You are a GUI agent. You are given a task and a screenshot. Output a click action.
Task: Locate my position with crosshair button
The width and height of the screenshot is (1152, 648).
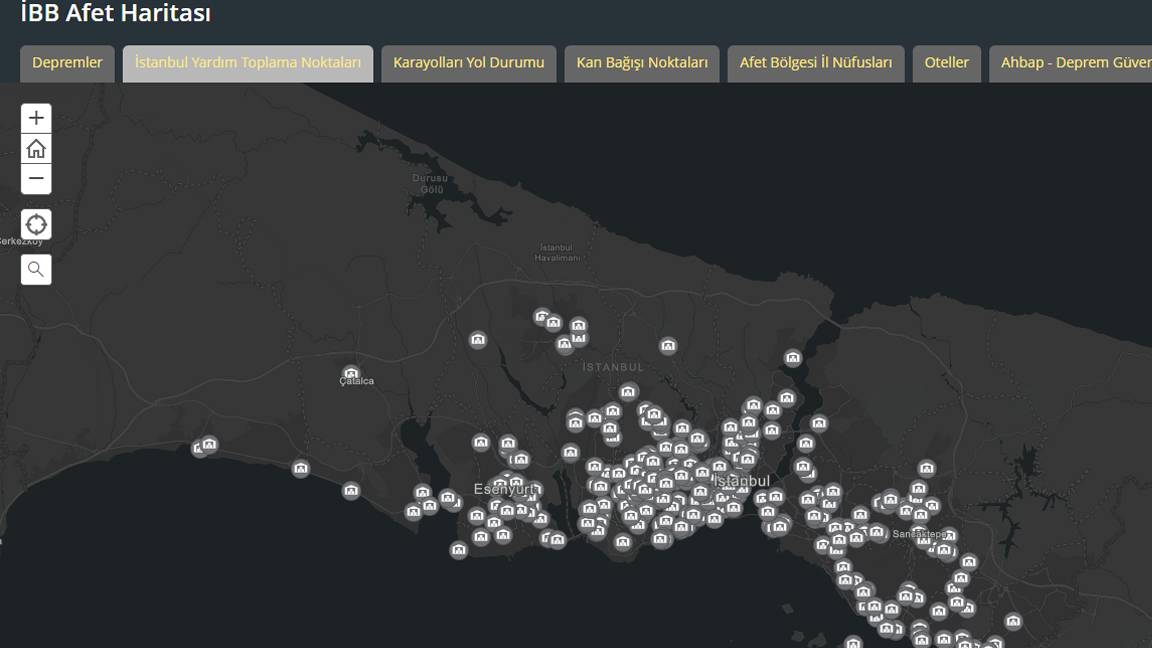pos(36,224)
